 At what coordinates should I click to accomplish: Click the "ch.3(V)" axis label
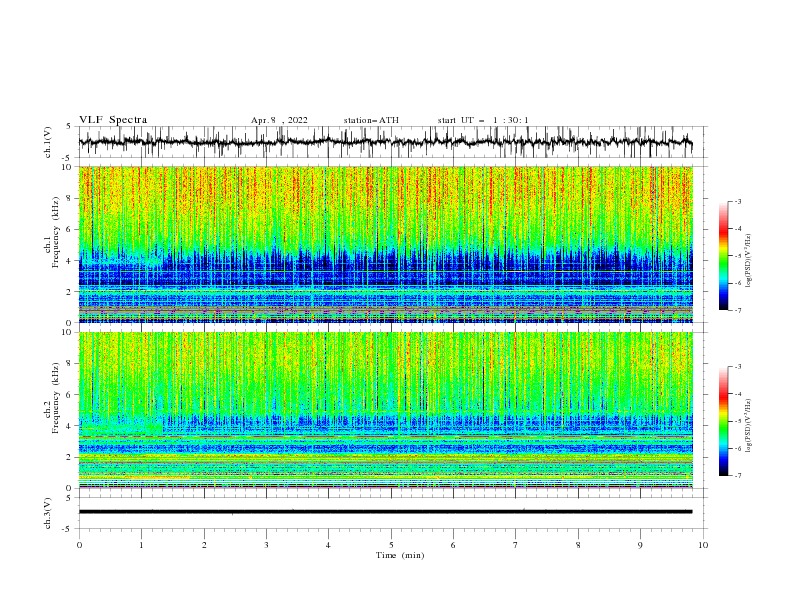[x=48, y=513]
